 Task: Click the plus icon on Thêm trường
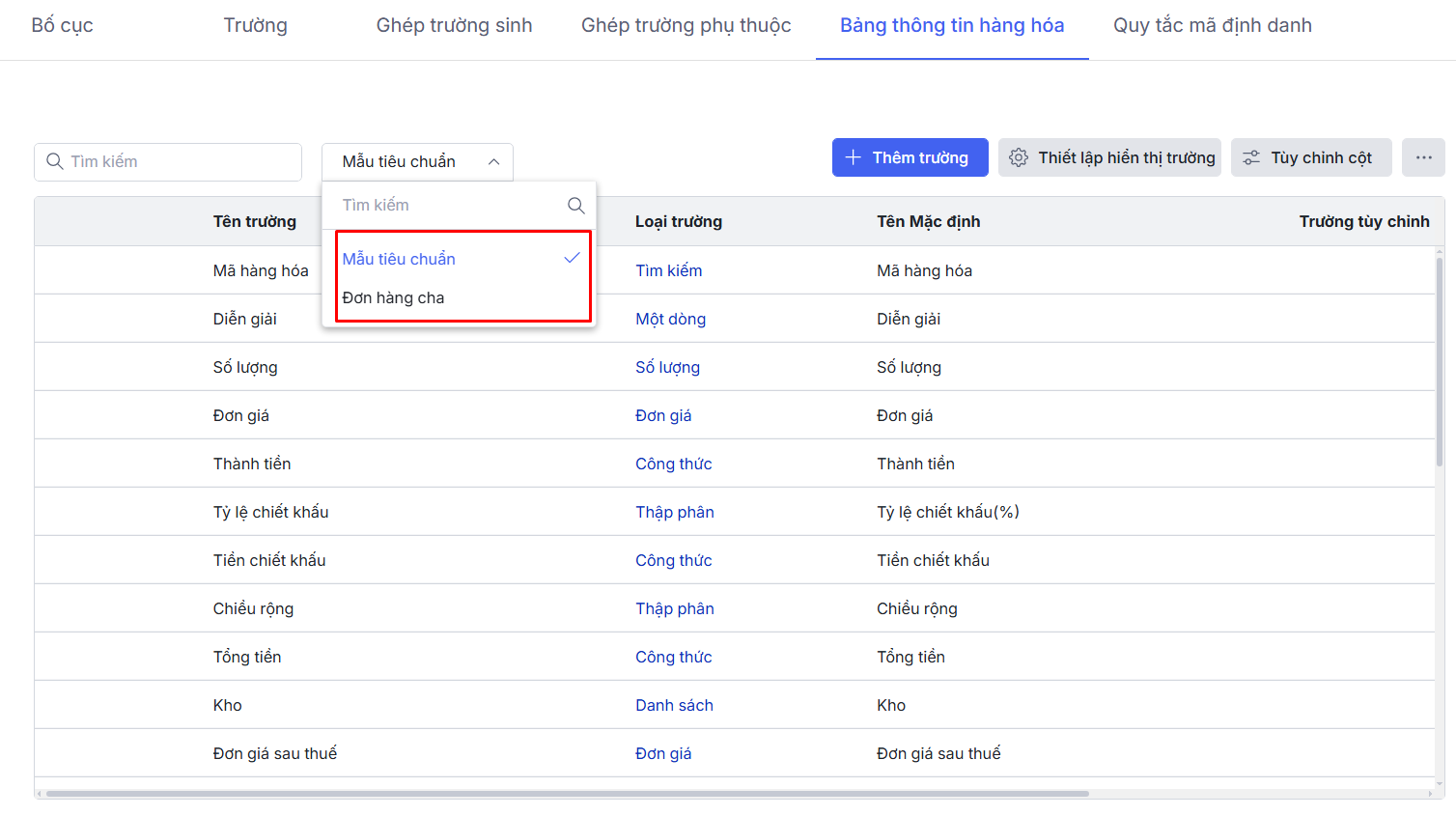853,157
